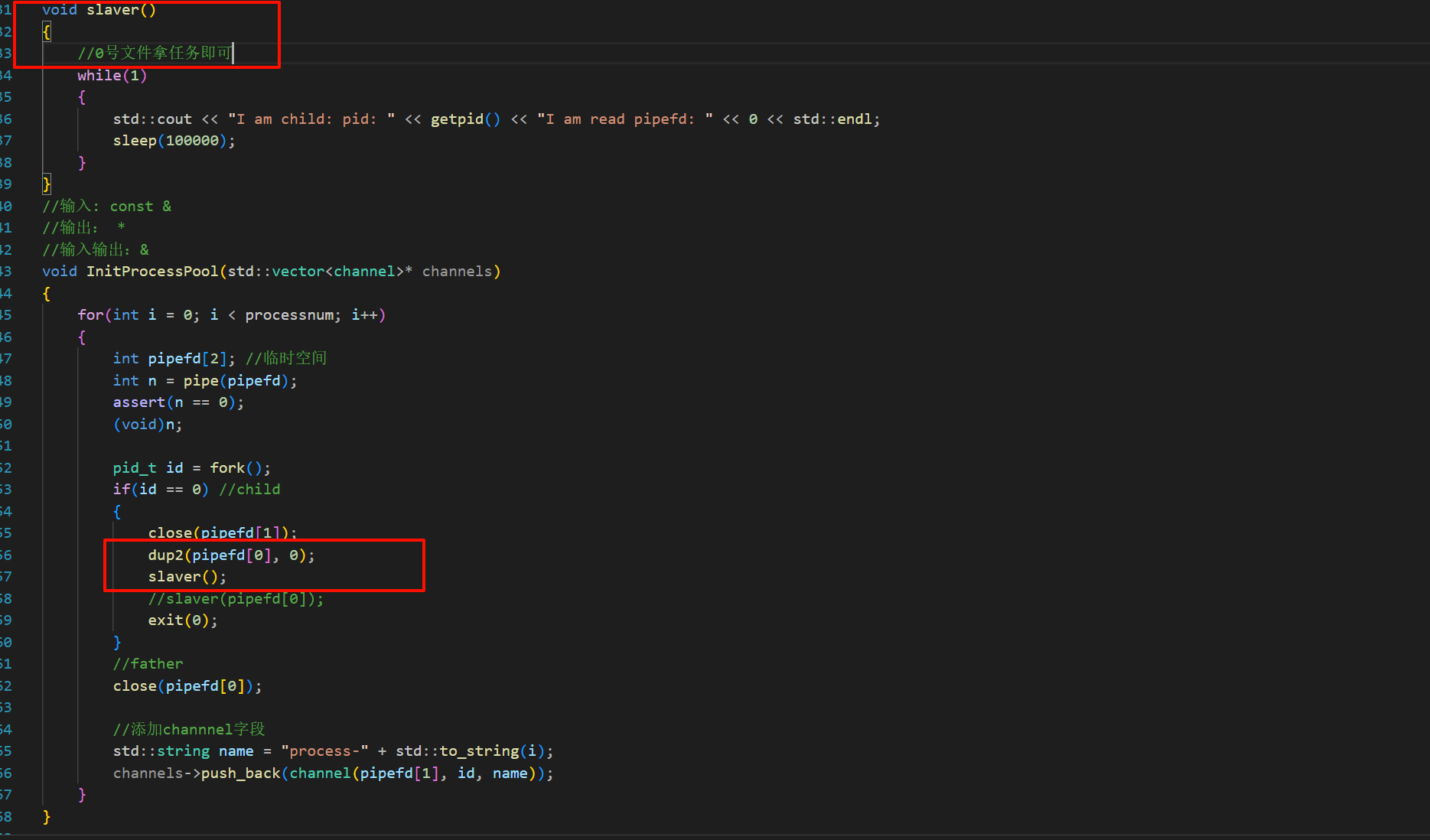Click the '//father' comment
This screenshot has width=1430, height=840.
[x=148, y=663]
